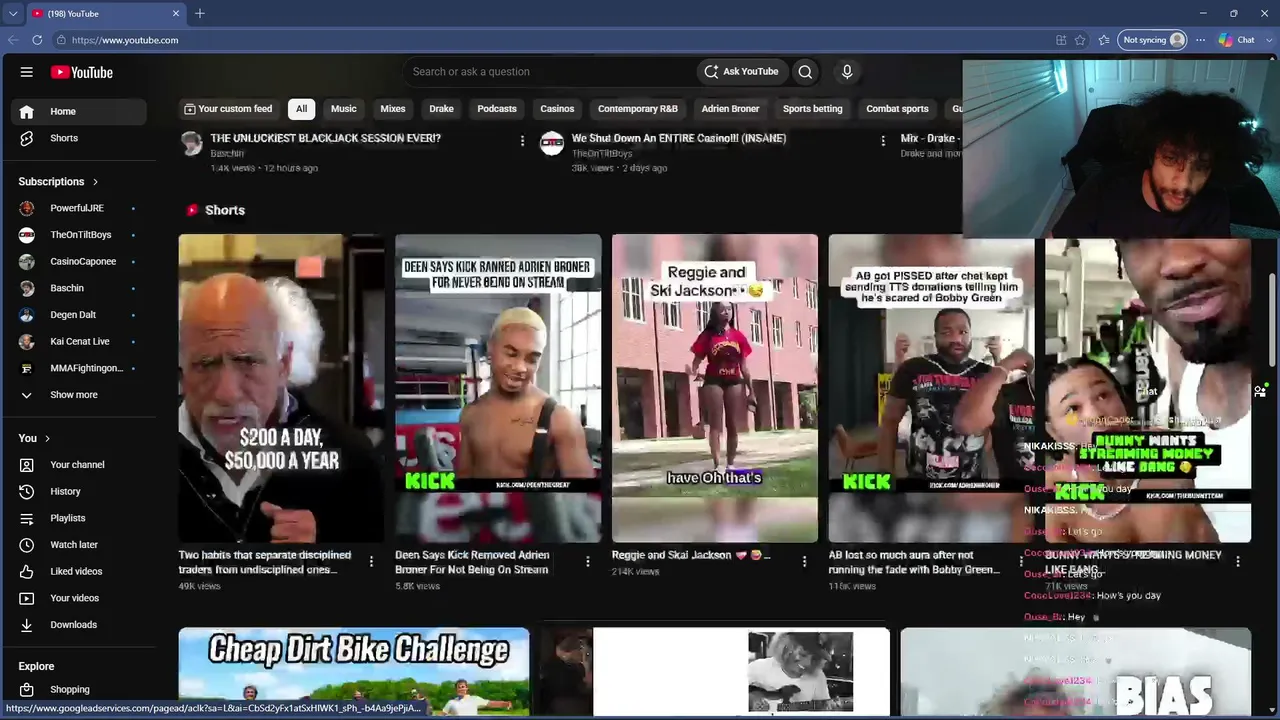The width and height of the screenshot is (1280, 720).
Task: Click the YouTube search input field
Action: (550, 72)
